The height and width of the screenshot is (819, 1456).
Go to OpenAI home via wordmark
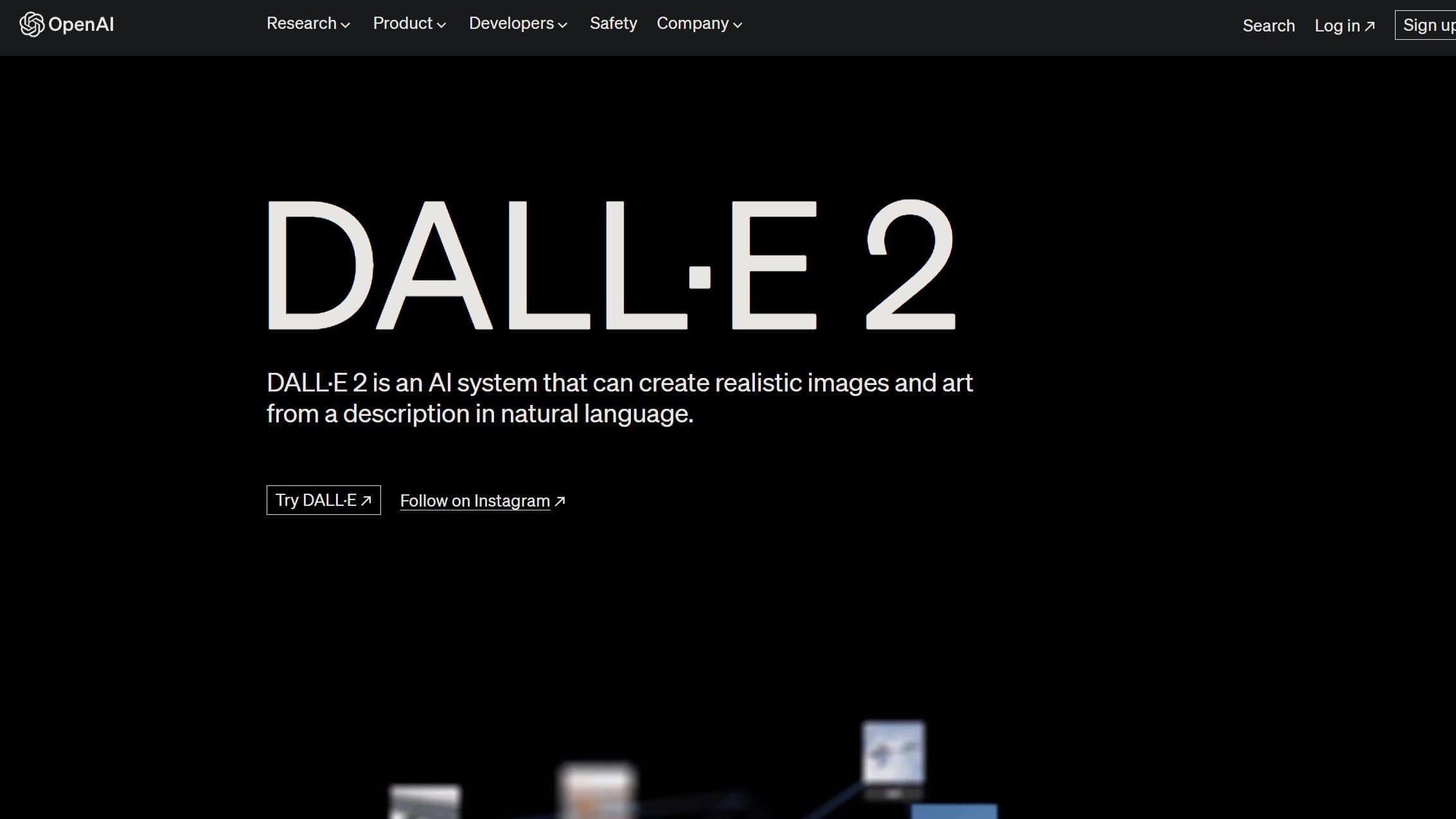click(81, 24)
